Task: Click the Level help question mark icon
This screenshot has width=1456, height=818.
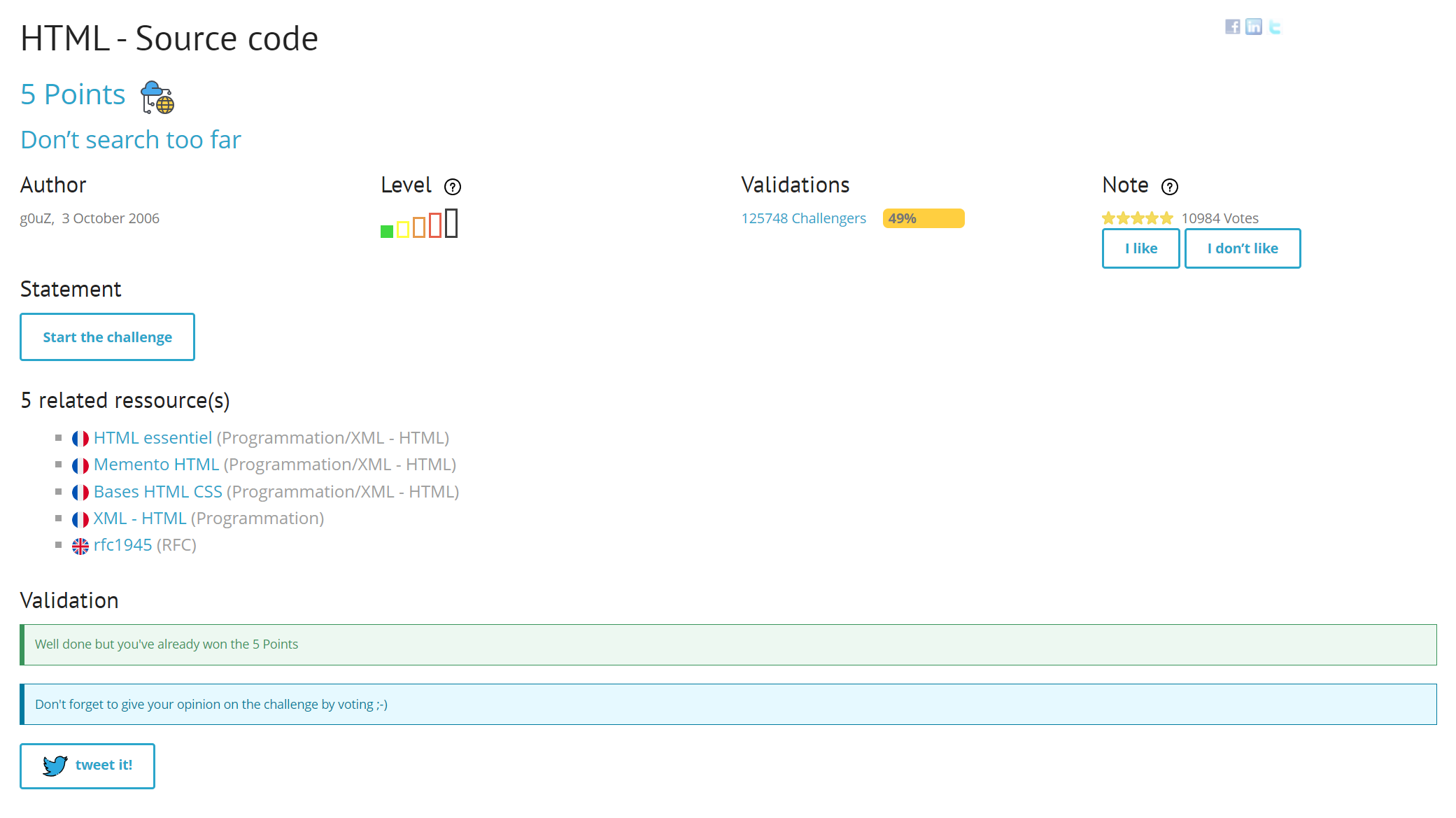Action: point(453,187)
